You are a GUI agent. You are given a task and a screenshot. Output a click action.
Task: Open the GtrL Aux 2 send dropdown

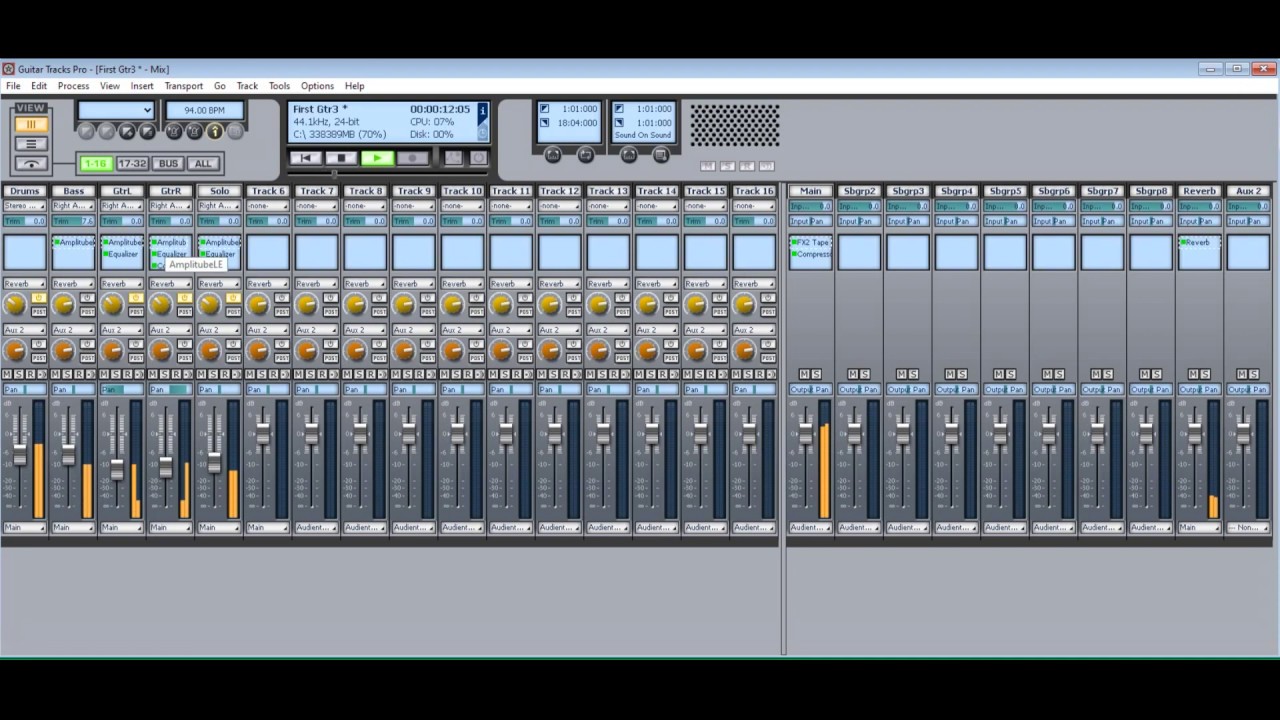122,330
